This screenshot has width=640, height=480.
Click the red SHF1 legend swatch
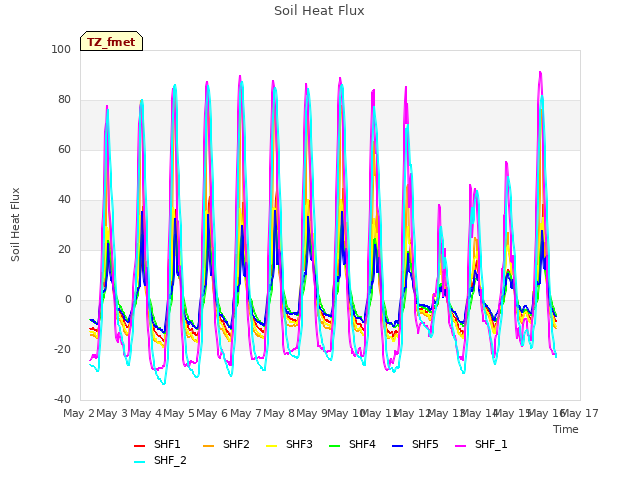tap(140, 446)
